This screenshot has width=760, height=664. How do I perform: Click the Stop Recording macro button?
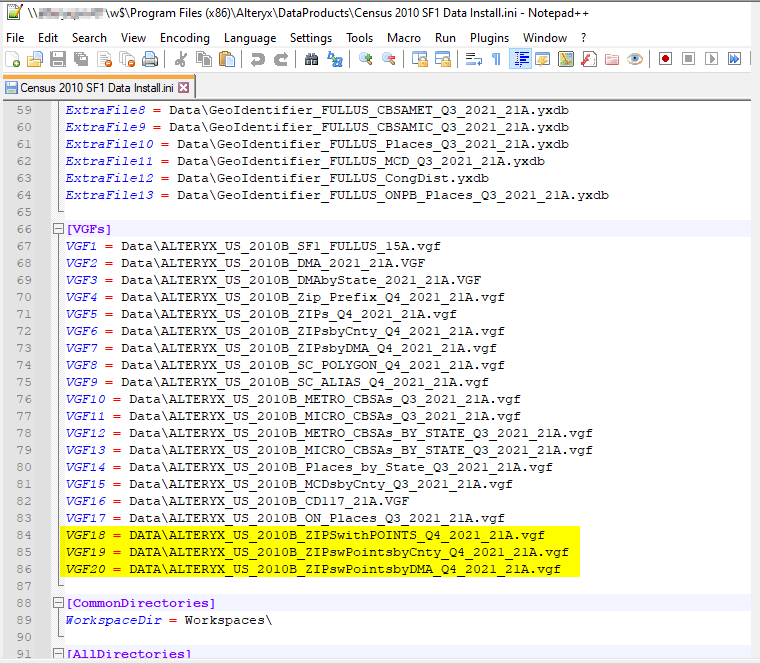(688, 59)
